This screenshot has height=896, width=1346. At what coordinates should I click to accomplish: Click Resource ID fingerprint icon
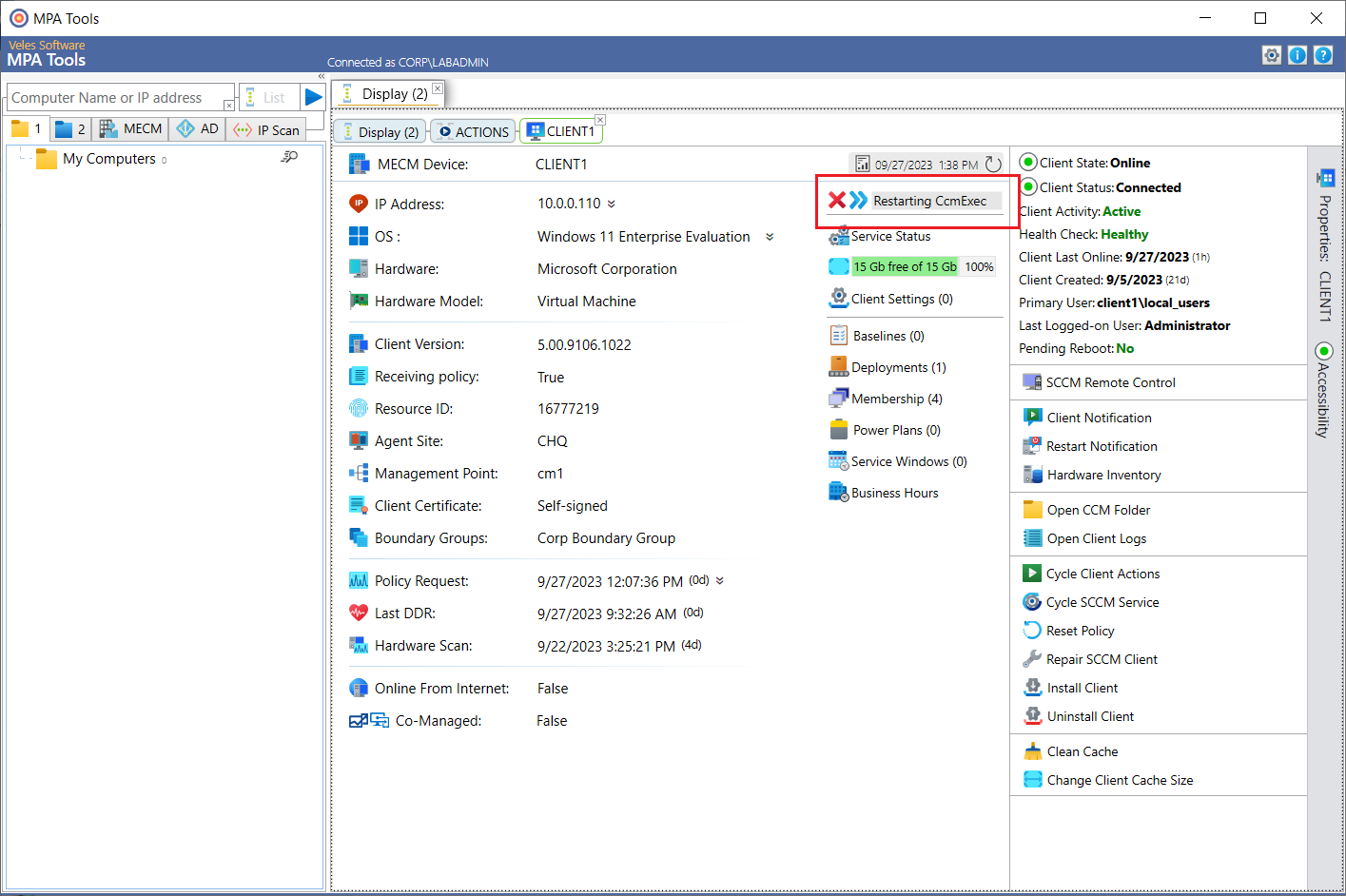click(x=359, y=408)
